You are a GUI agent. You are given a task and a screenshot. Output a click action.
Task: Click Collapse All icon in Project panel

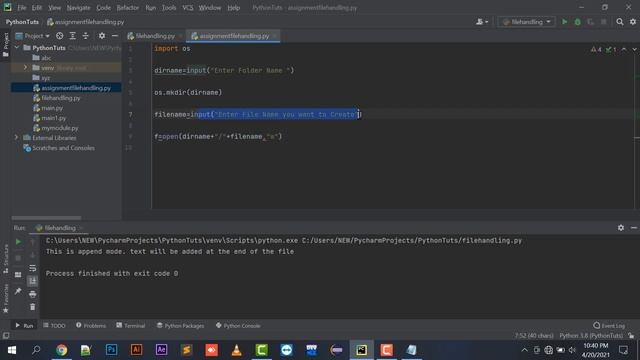[86, 36]
